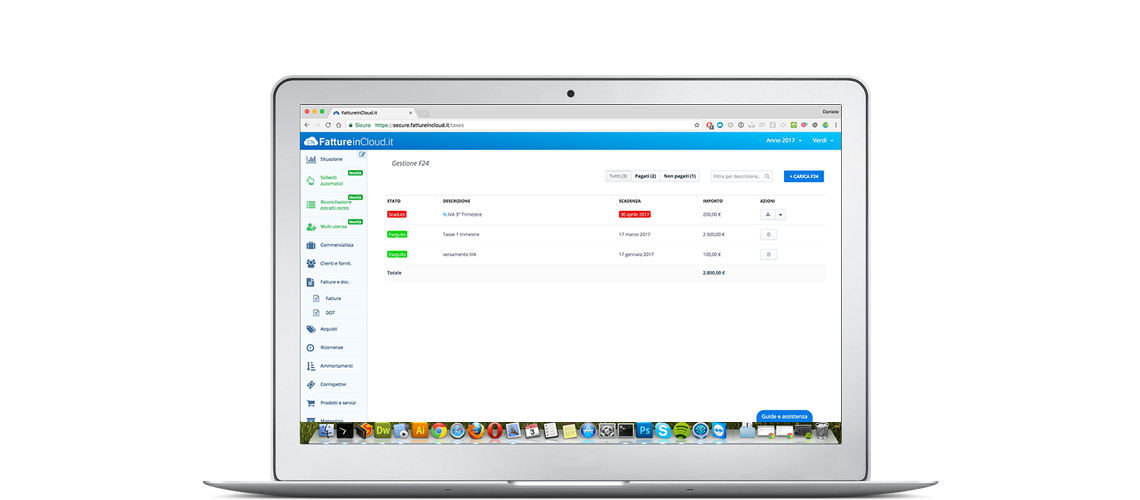Open the Fatture e doc. document icon

click(310, 282)
